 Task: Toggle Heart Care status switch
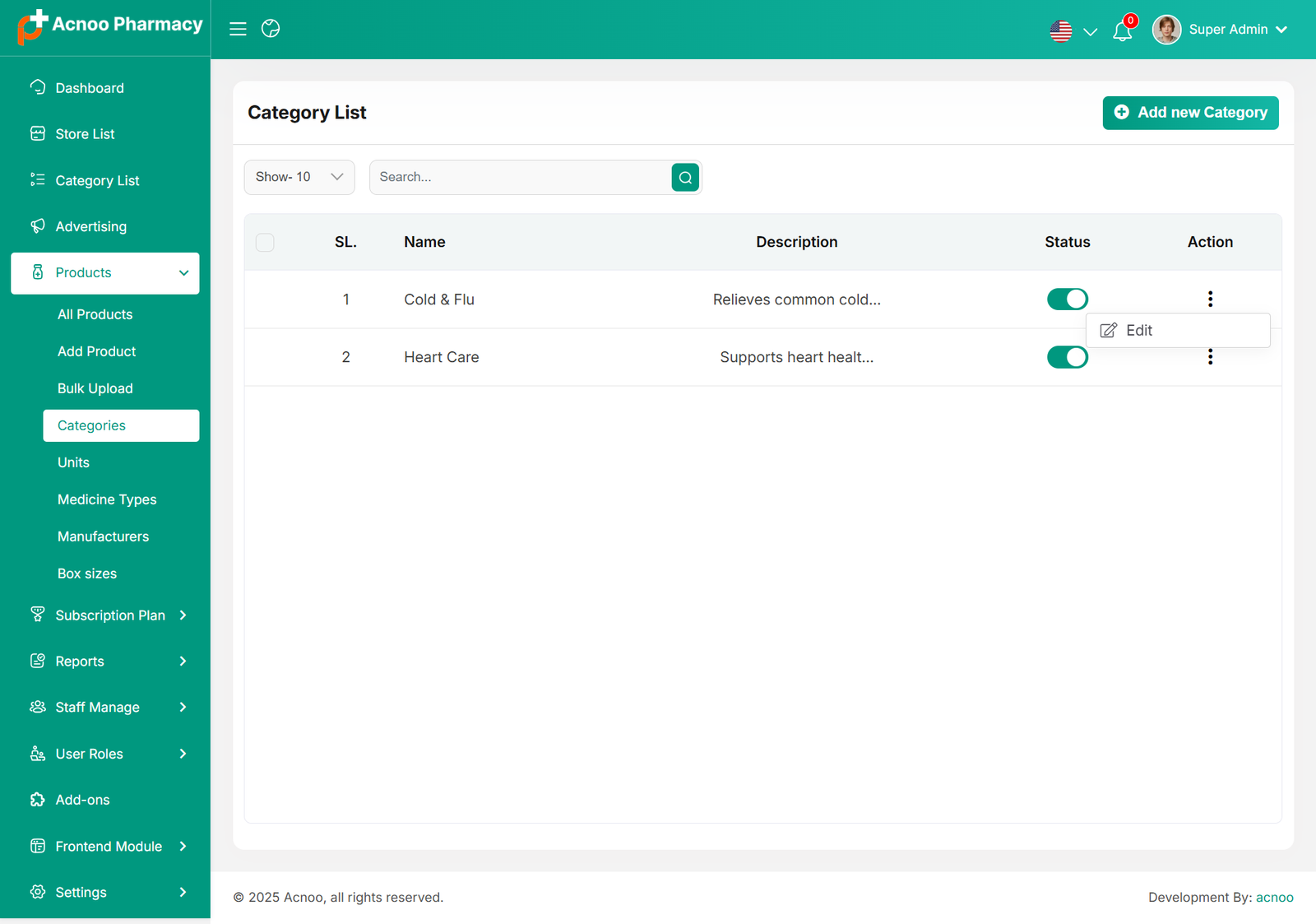point(1067,357)
